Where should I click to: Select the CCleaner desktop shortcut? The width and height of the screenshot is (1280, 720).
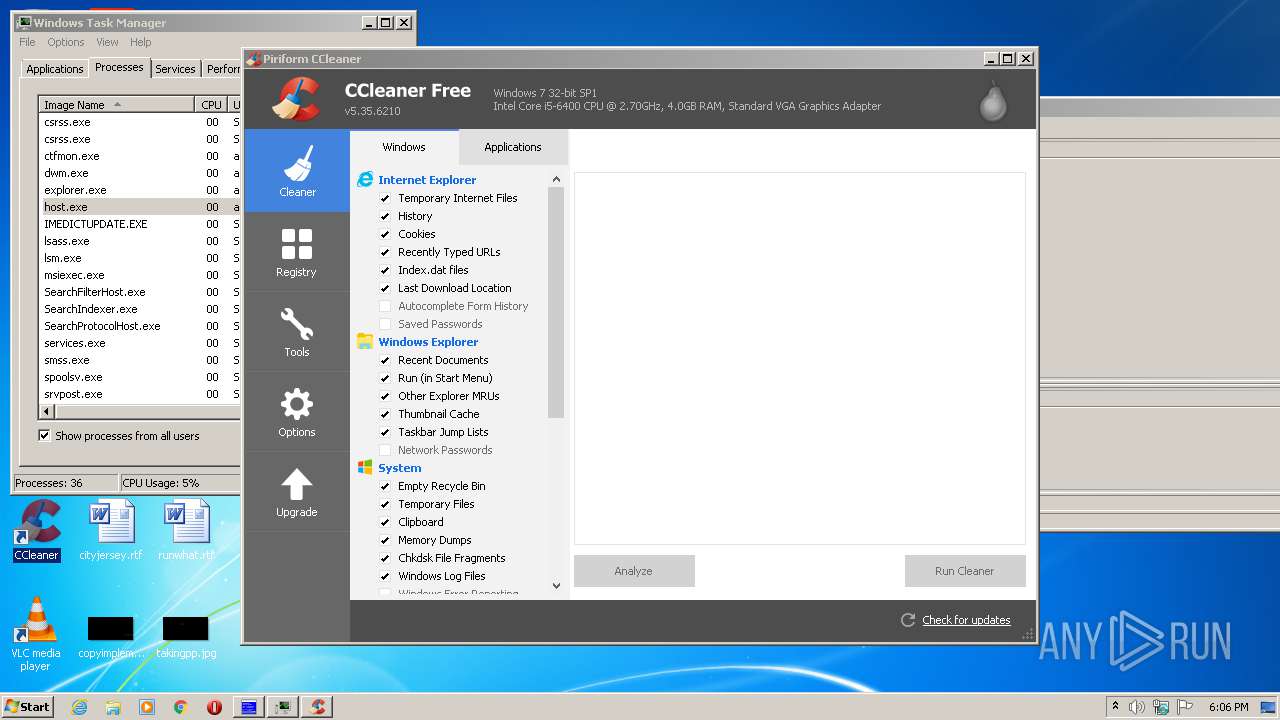(37, 531)
